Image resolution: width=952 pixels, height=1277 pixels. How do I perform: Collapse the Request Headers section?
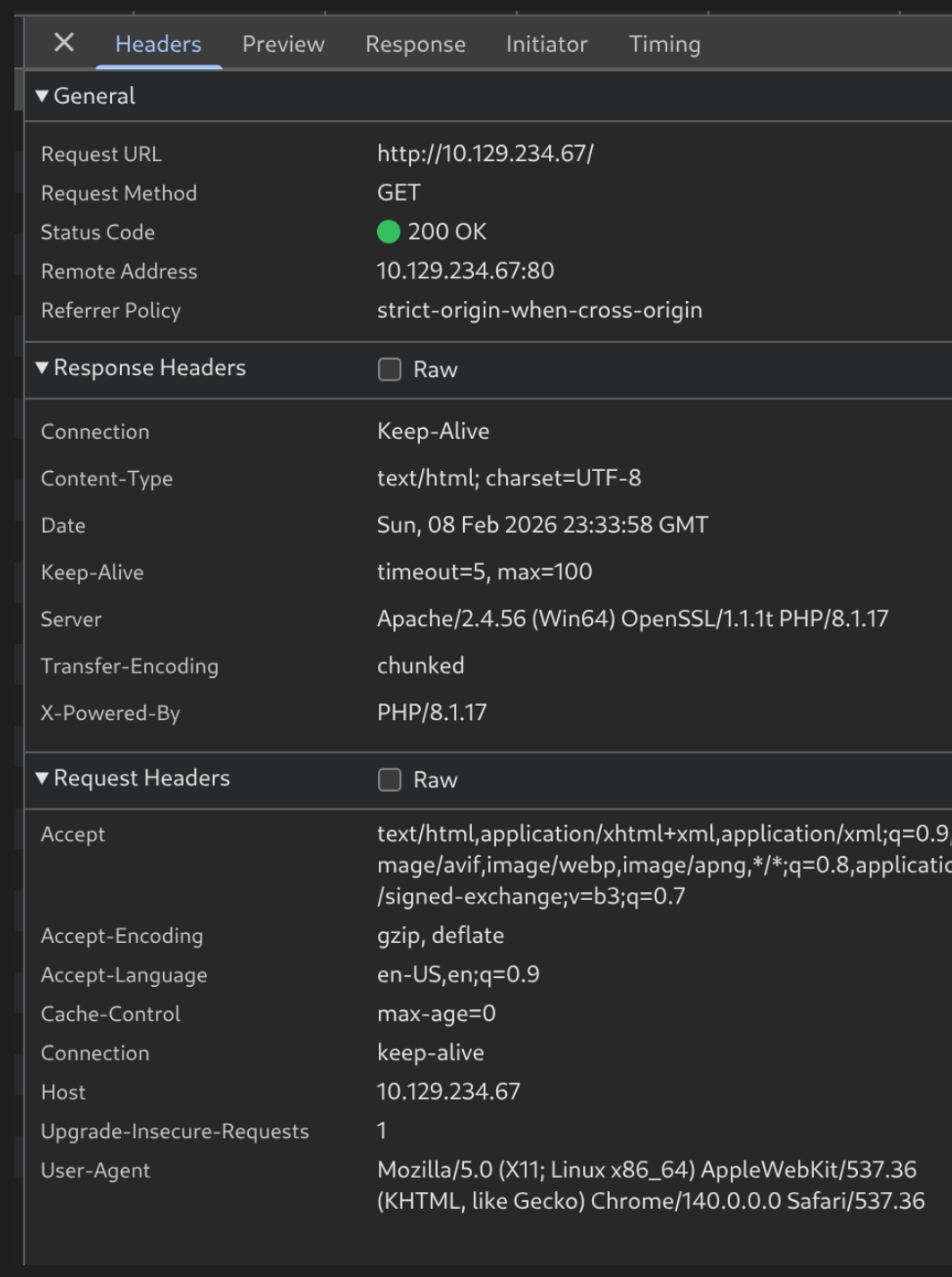point(133,778)
